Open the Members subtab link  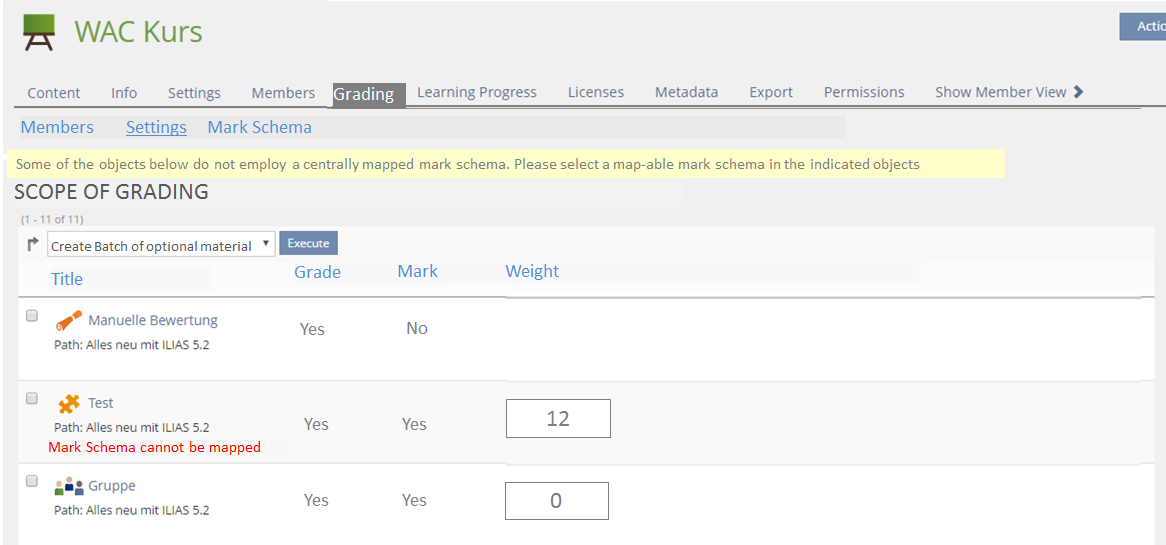[x=57, y=127]
